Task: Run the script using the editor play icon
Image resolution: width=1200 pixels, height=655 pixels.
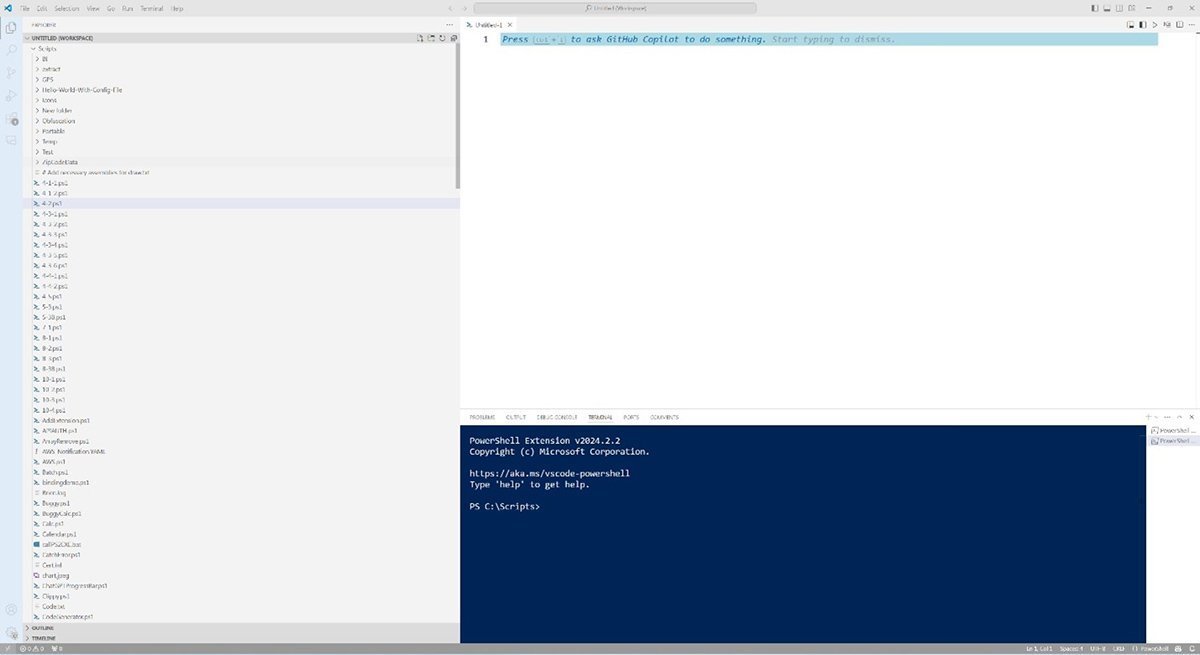Action: (1155, 23)
